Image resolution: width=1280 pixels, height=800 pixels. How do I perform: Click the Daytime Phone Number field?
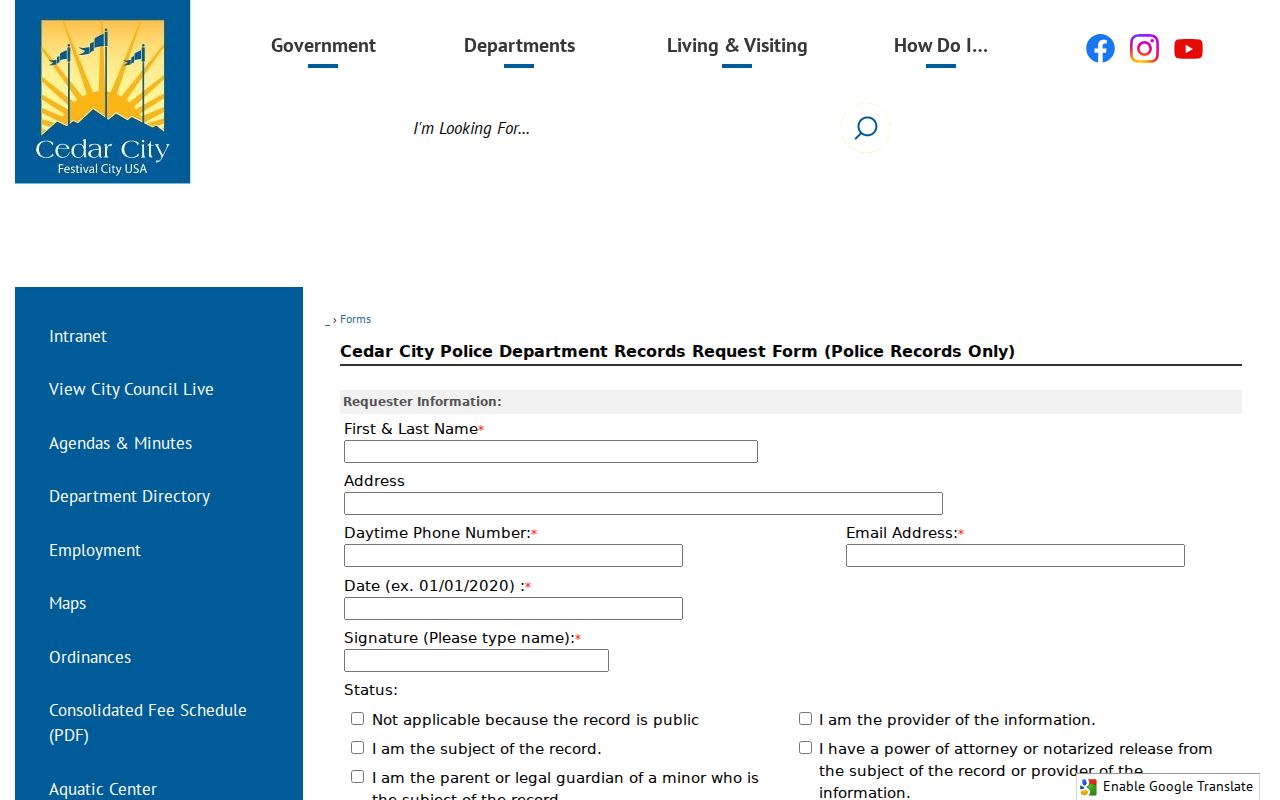tap(513, 556)
